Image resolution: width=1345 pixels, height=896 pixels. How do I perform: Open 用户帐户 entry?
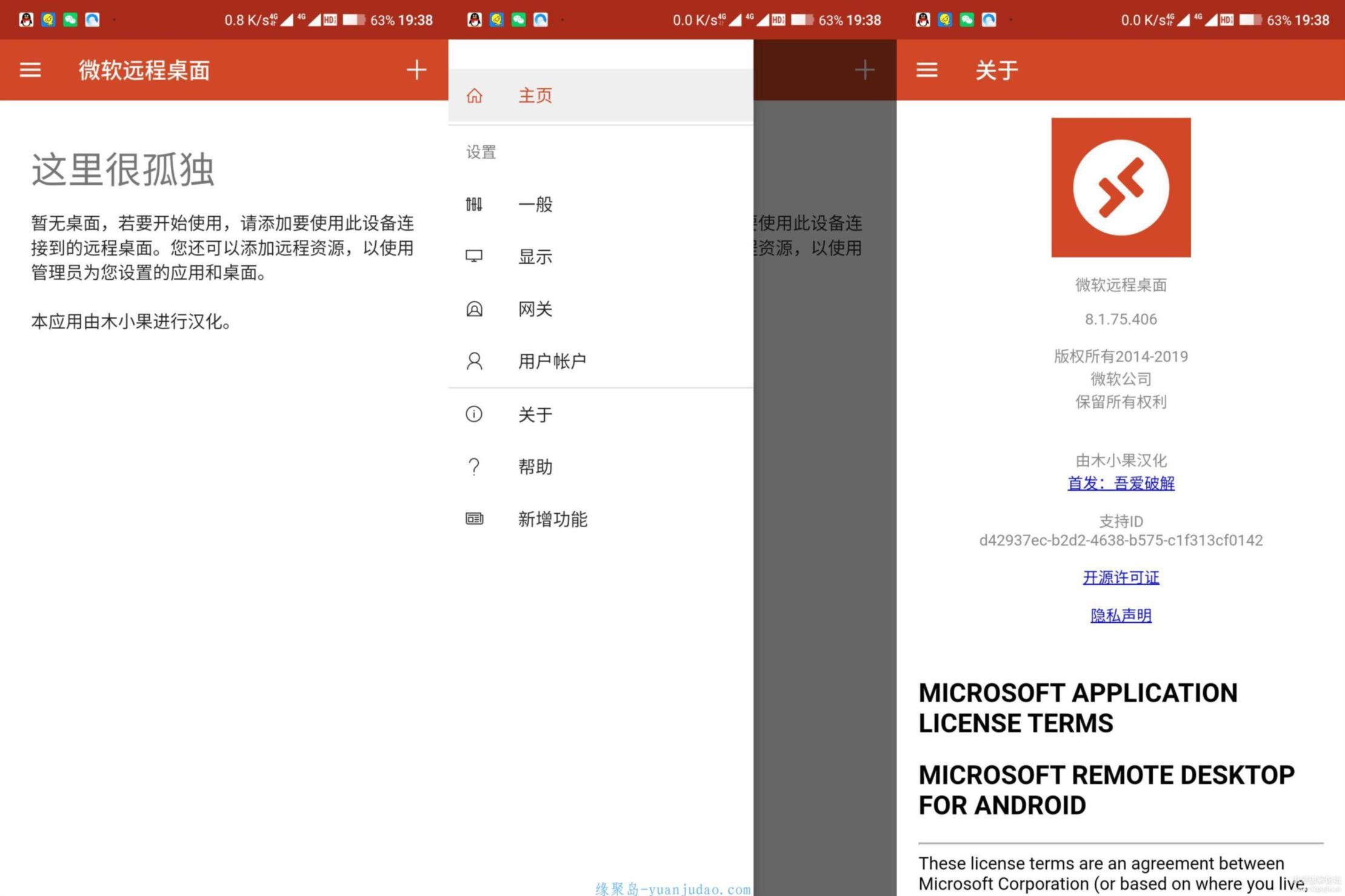[601, 361]
